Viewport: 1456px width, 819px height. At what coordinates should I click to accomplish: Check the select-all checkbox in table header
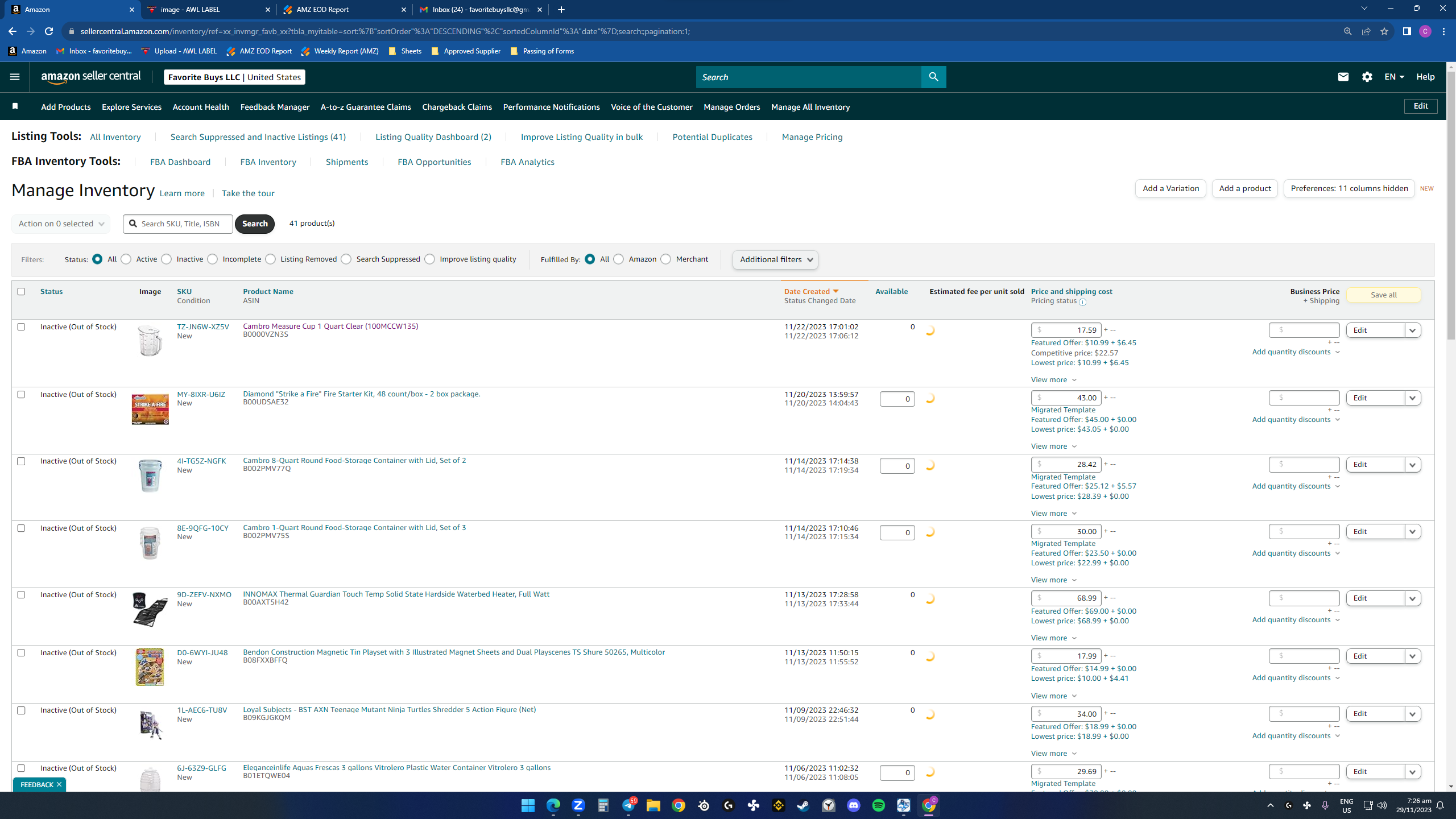pyautogui.click(x=21, y=291)
